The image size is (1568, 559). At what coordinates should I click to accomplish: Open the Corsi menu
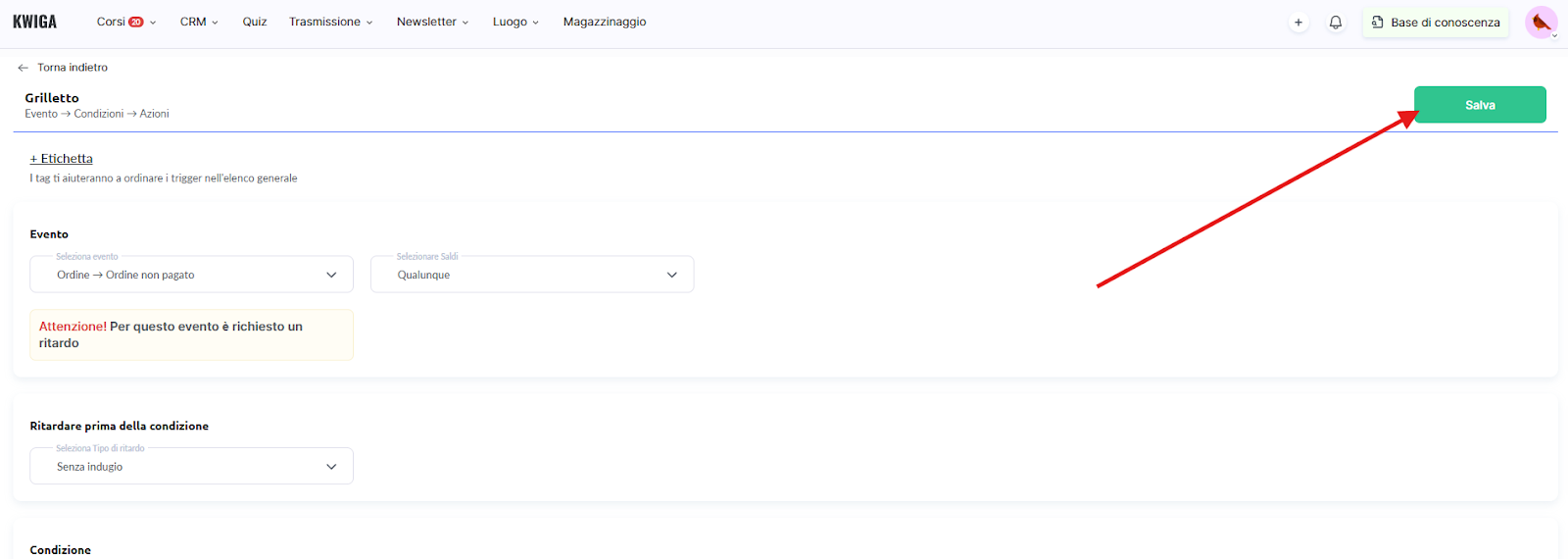click(x=111, y=22)
